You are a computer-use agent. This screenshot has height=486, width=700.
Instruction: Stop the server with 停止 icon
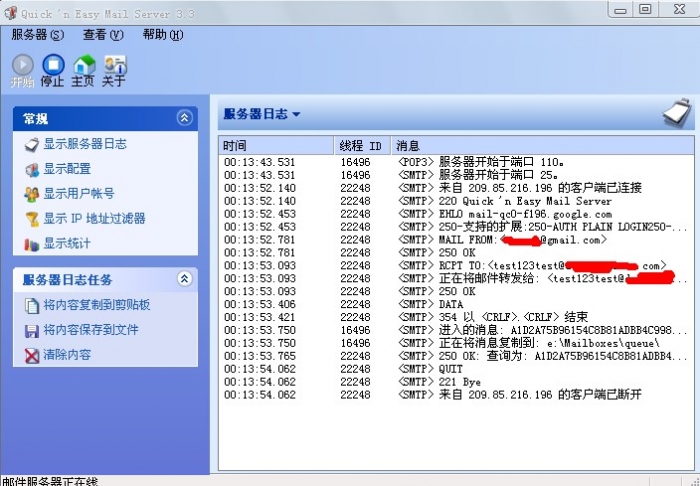53,65
